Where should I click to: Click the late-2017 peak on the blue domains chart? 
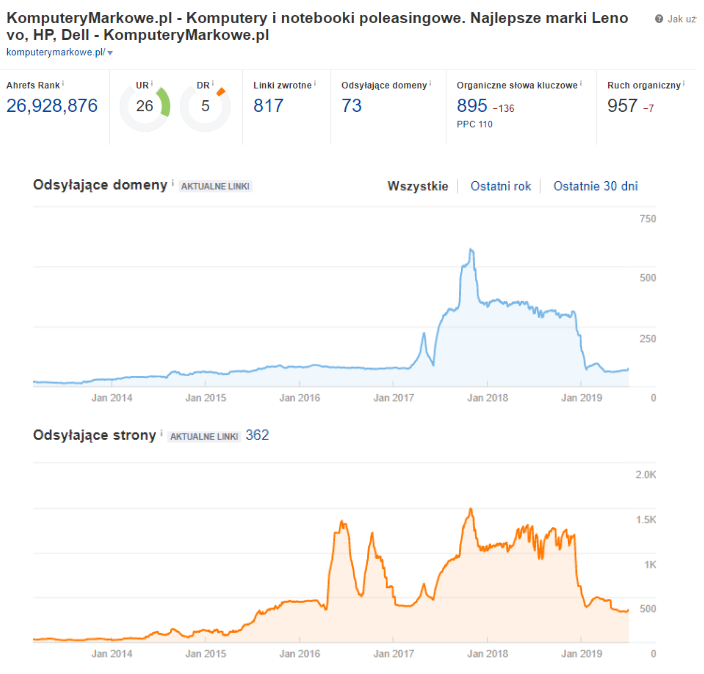471,250
